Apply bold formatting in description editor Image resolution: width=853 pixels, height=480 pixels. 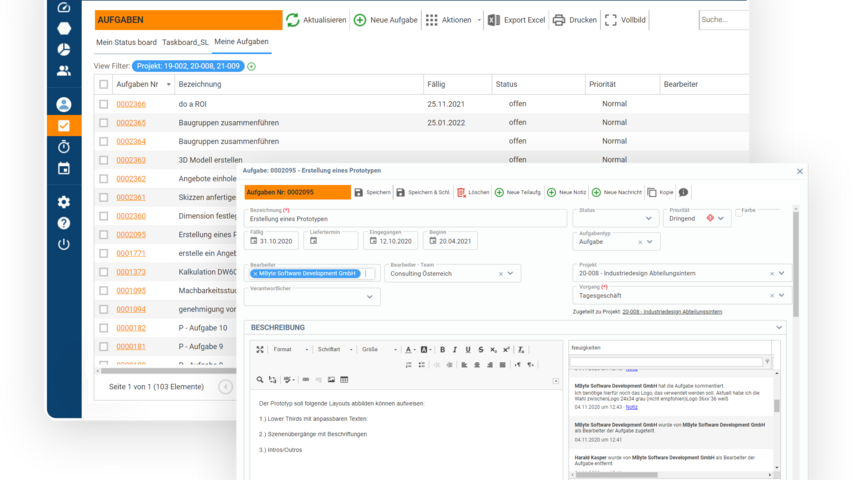tap(441, 349)
